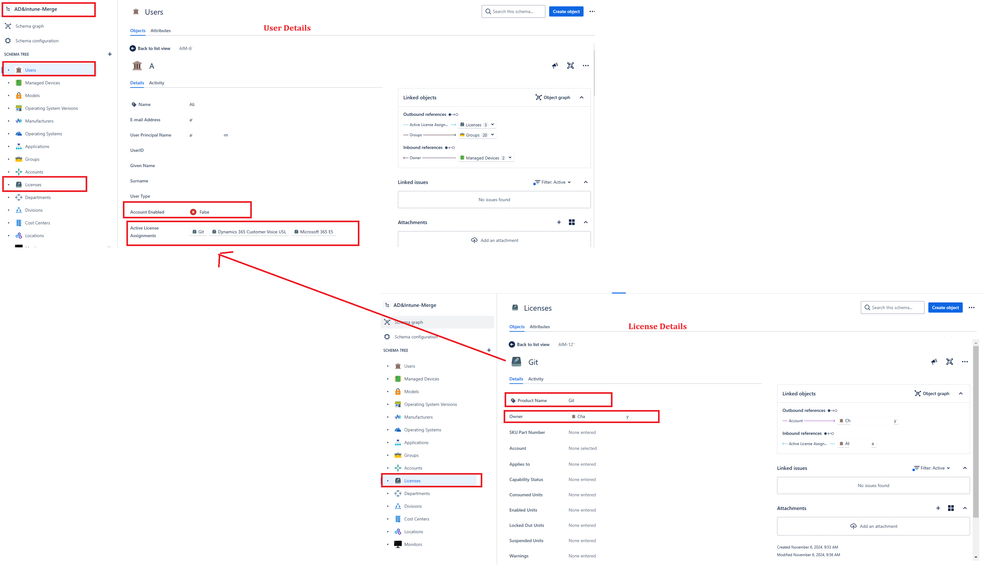Expand Licenses 3 outbound reference dropdown

(x=477, y=125)
